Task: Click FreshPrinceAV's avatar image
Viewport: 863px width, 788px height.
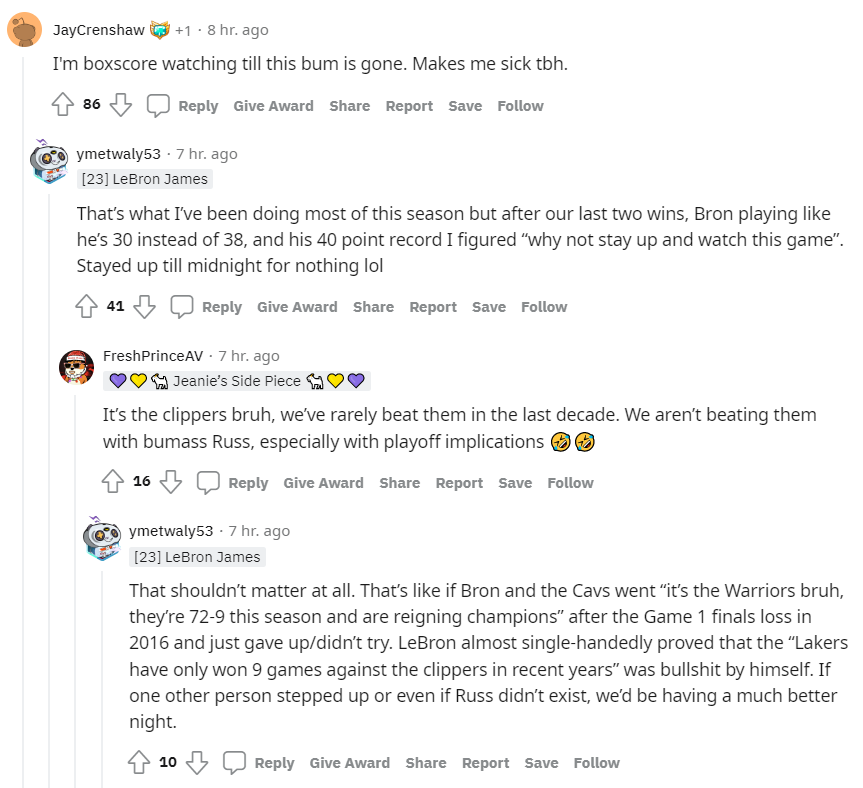Action: (x=77, y=367)
